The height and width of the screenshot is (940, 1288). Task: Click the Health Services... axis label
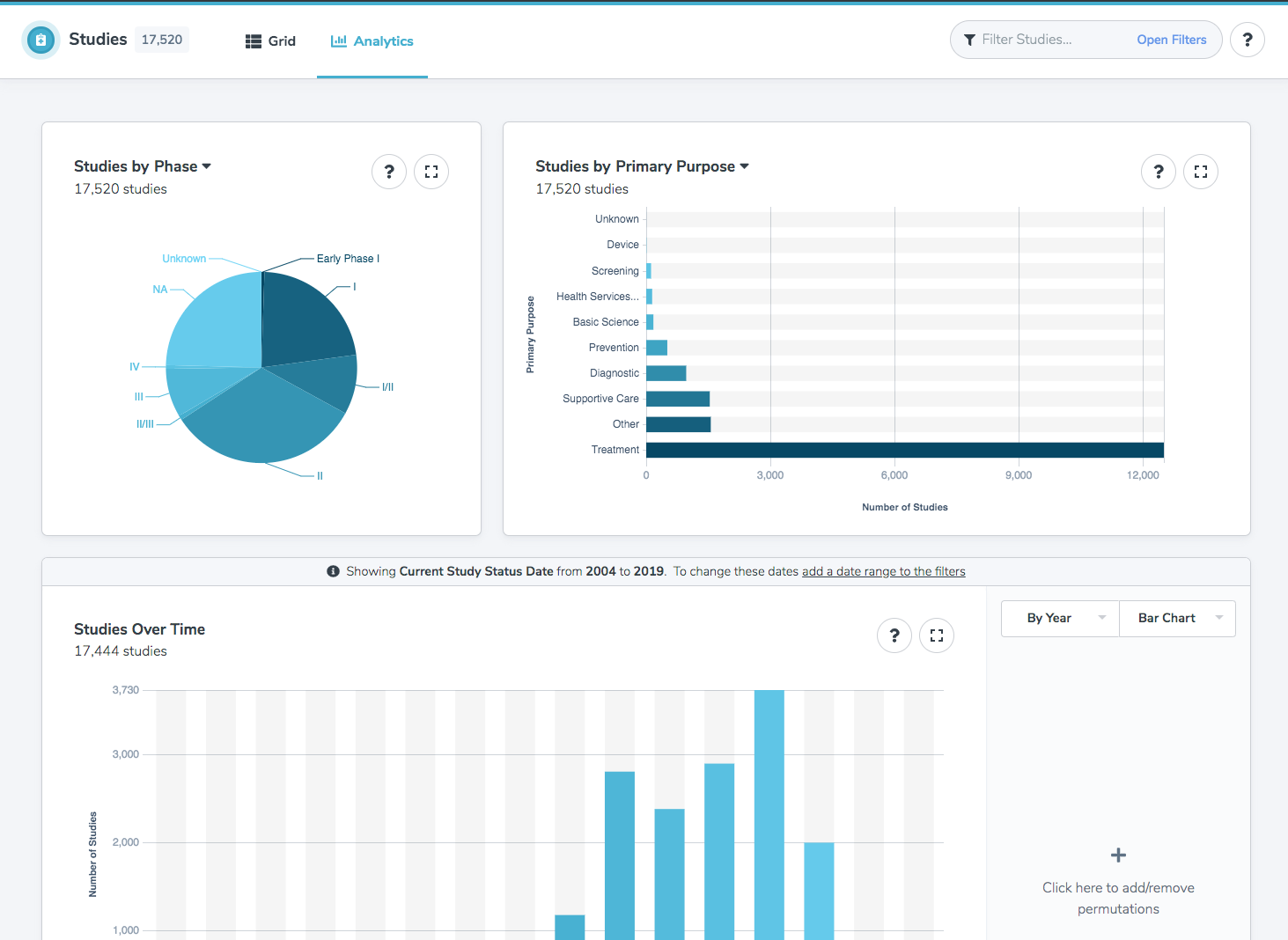coord(598,297)
